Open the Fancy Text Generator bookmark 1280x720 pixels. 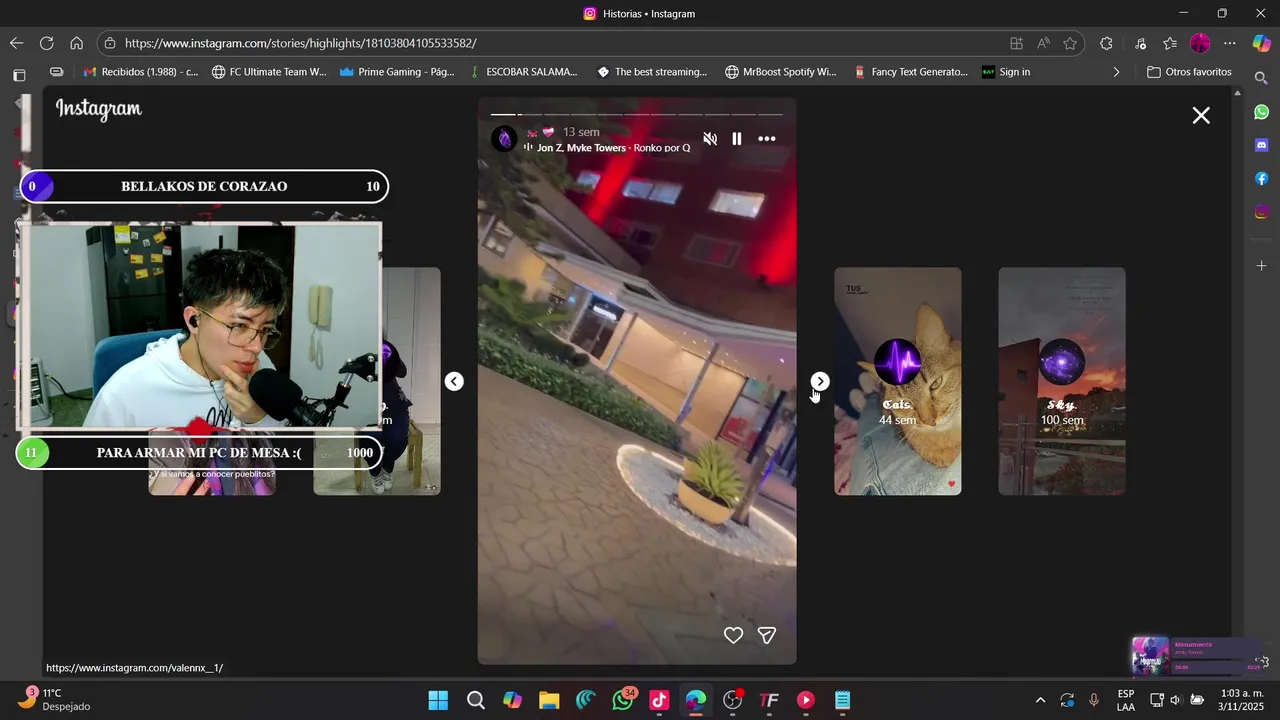coord(910,72)
